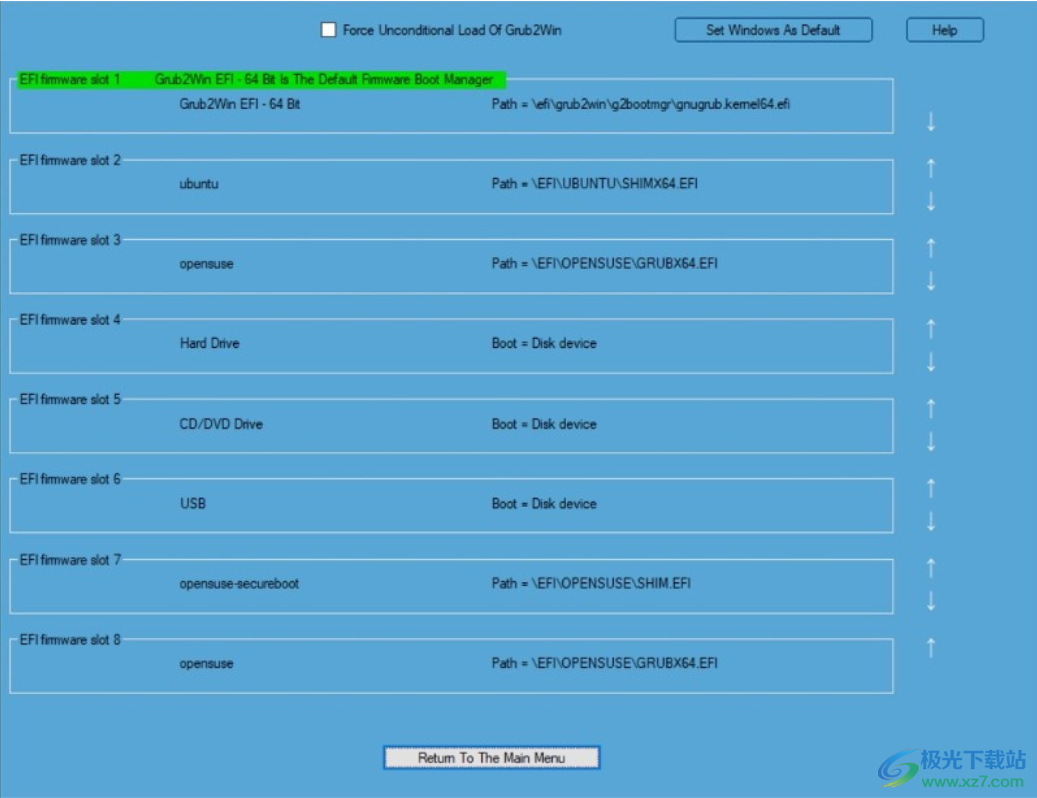The image size is (1037, 798).
Task: Click 'Boot = Disk device' for CD/DVD Drive
Action: 544,424
